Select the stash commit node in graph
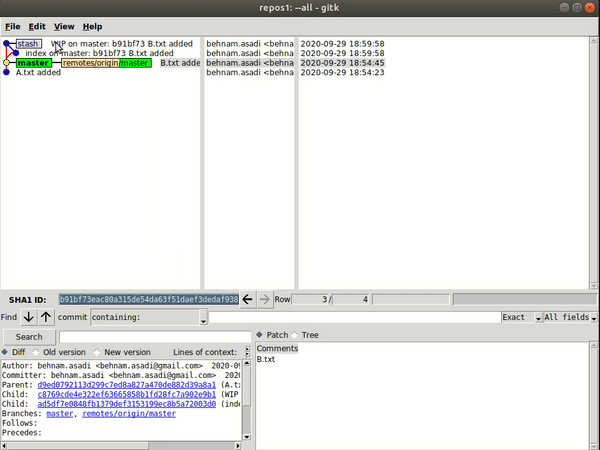Image resolution: width=600 pixels, height=450 pixels. pos(7,44)
